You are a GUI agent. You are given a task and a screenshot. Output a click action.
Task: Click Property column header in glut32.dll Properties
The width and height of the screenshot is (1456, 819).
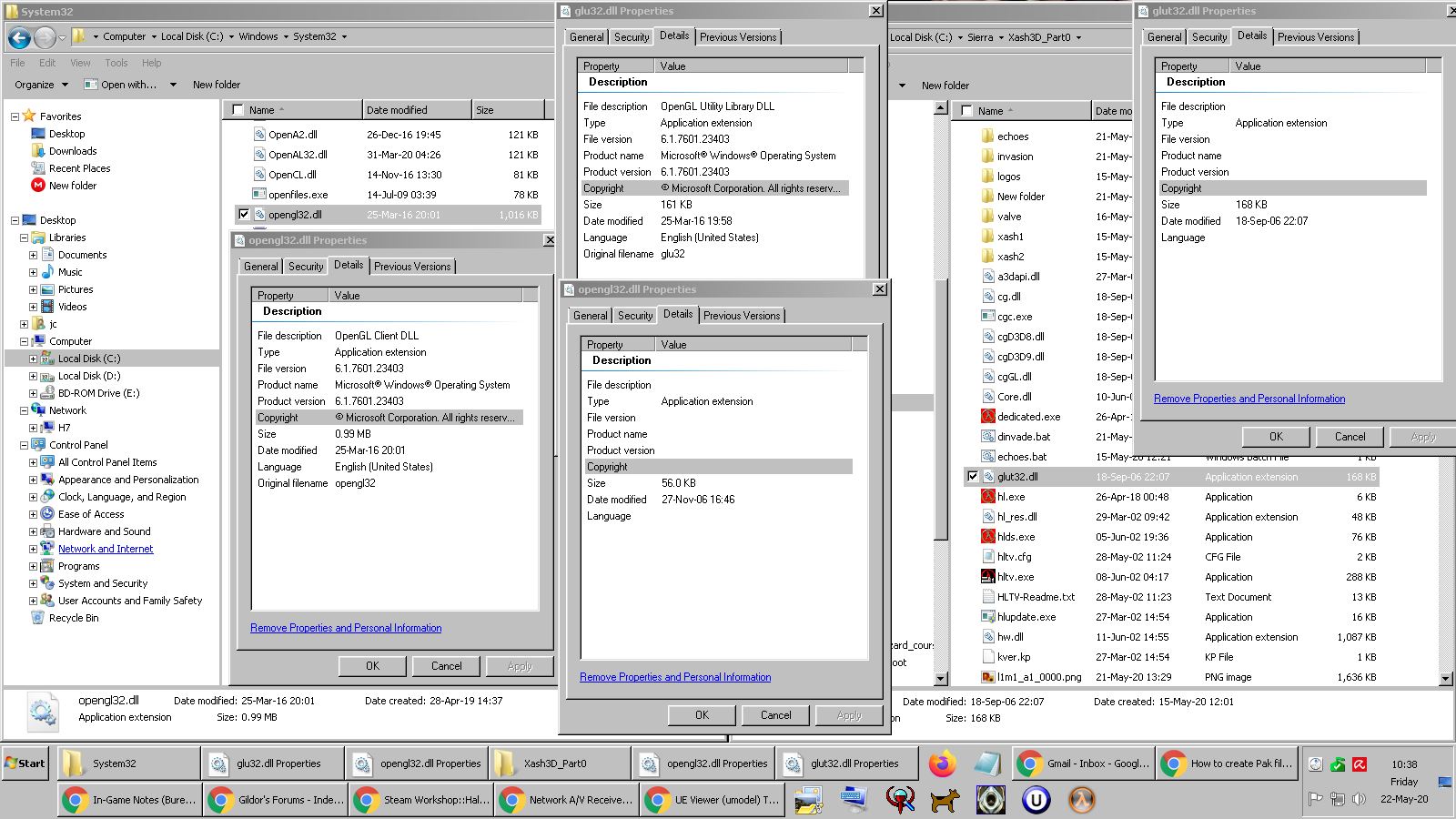point(1192,66)
